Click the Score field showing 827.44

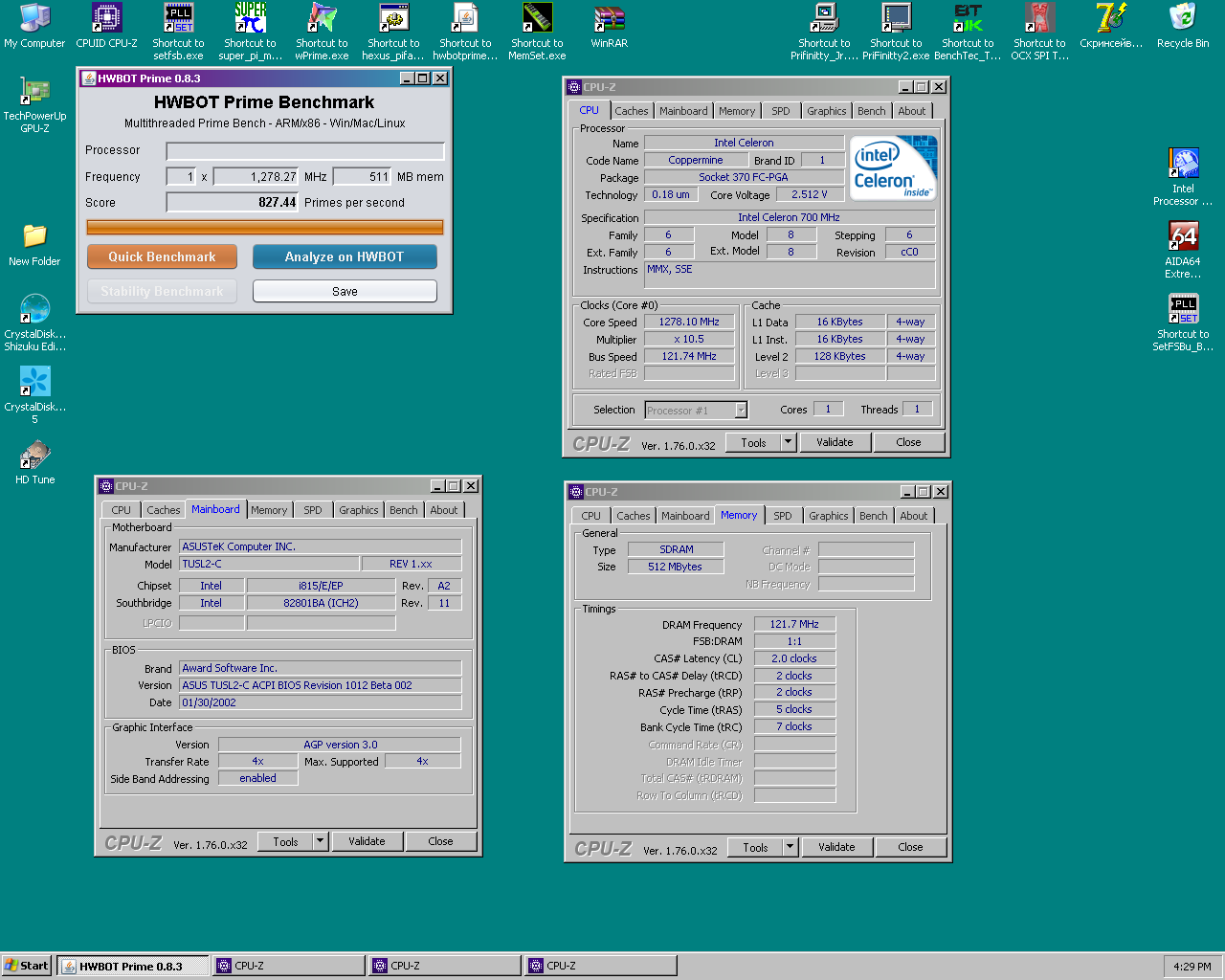(233, 202)
